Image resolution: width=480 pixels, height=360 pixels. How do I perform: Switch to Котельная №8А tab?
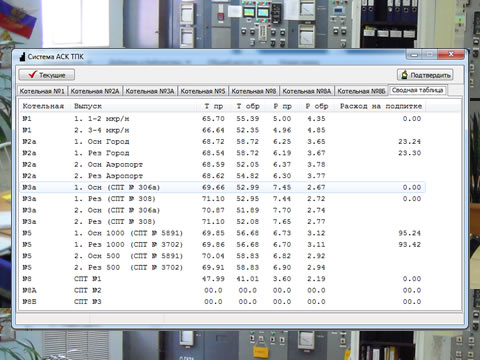click(x=307, y=91)
